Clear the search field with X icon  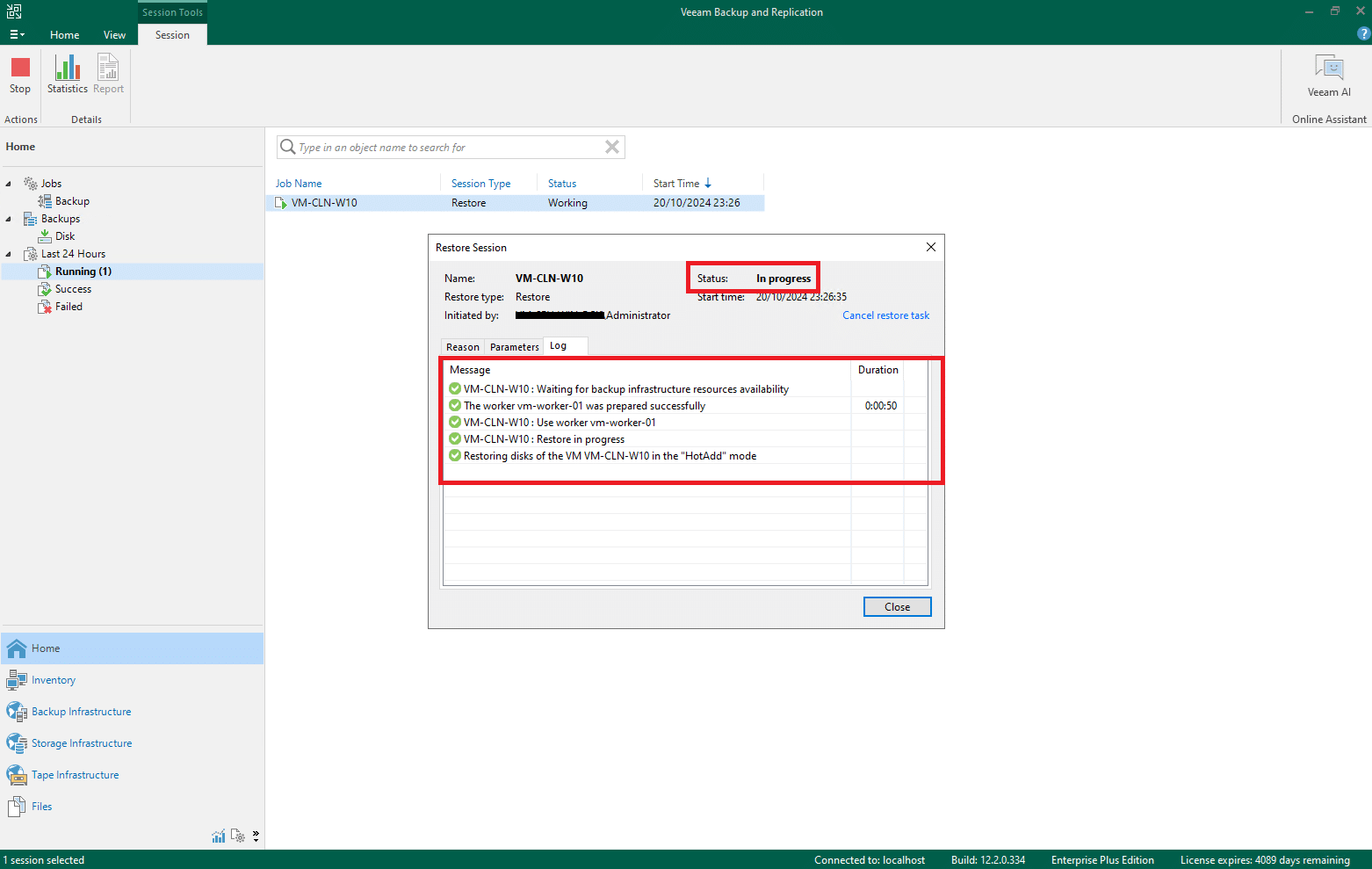pyautogui.click(x=612, y=148)
